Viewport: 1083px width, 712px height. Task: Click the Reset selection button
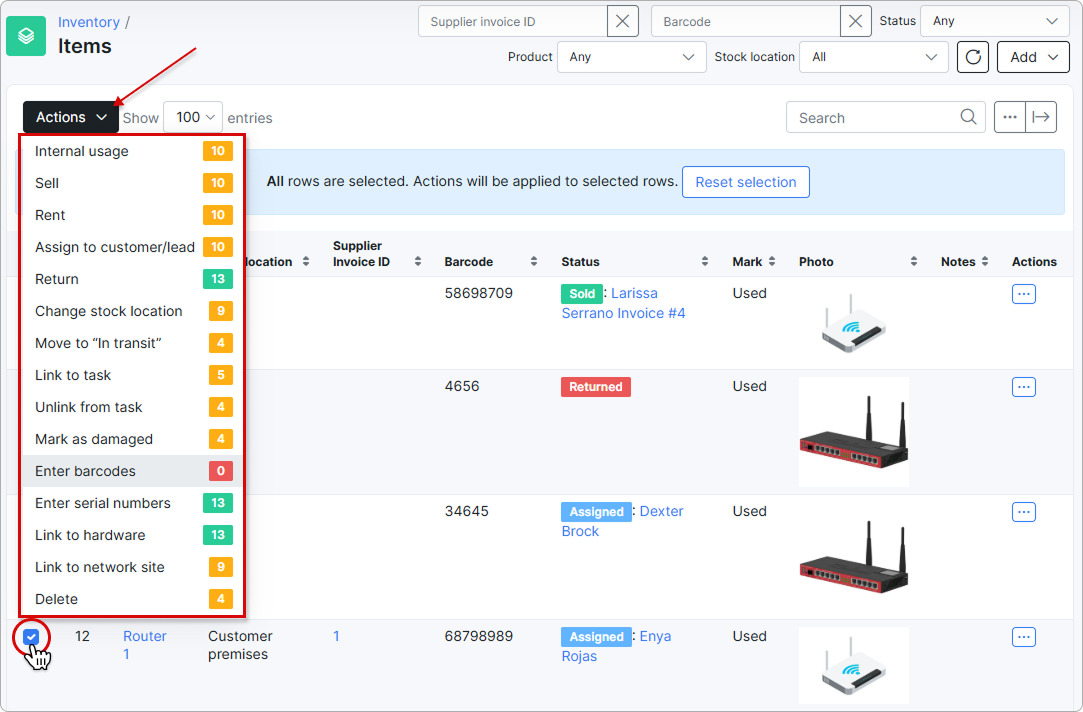point(745,182)
